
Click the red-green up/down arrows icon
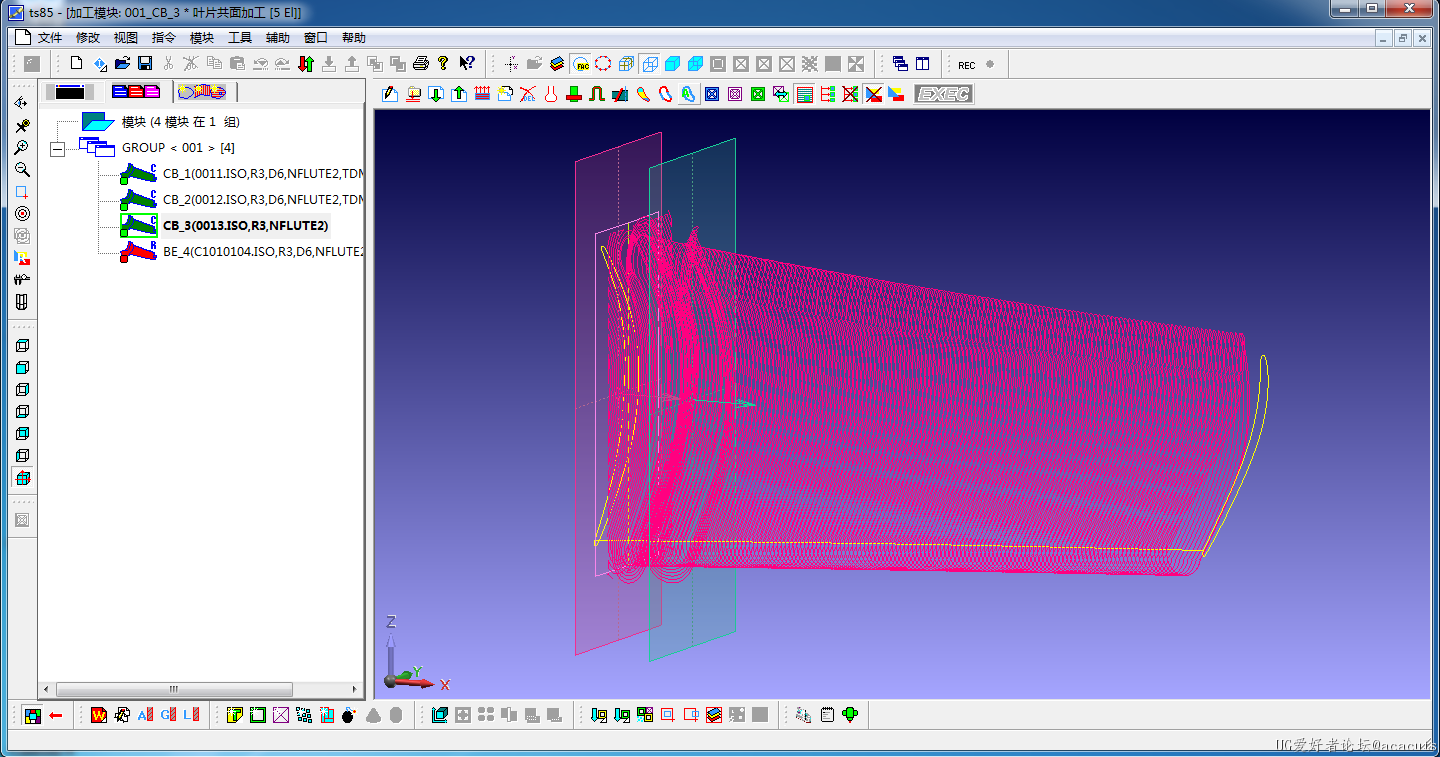coord(306,64)
